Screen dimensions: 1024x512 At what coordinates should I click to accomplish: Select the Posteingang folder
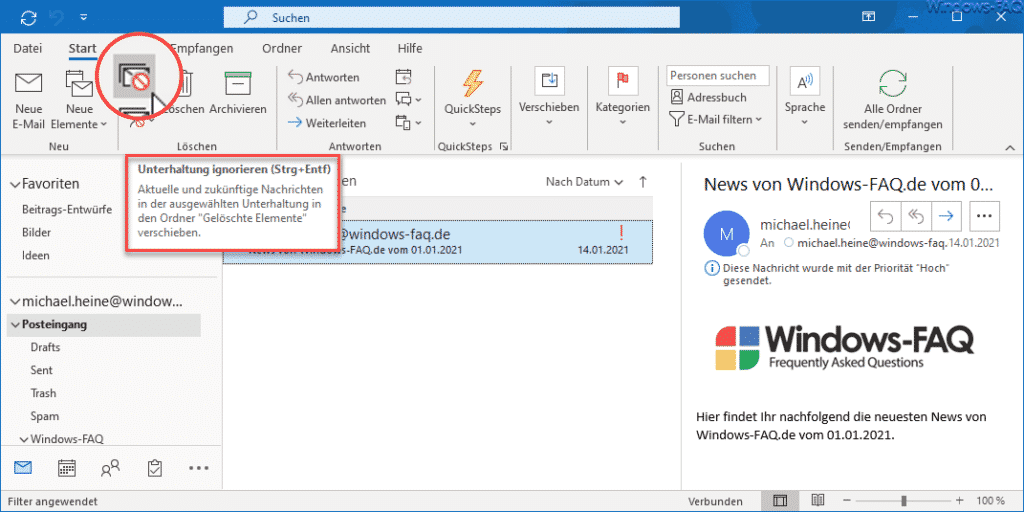(104, 325)
